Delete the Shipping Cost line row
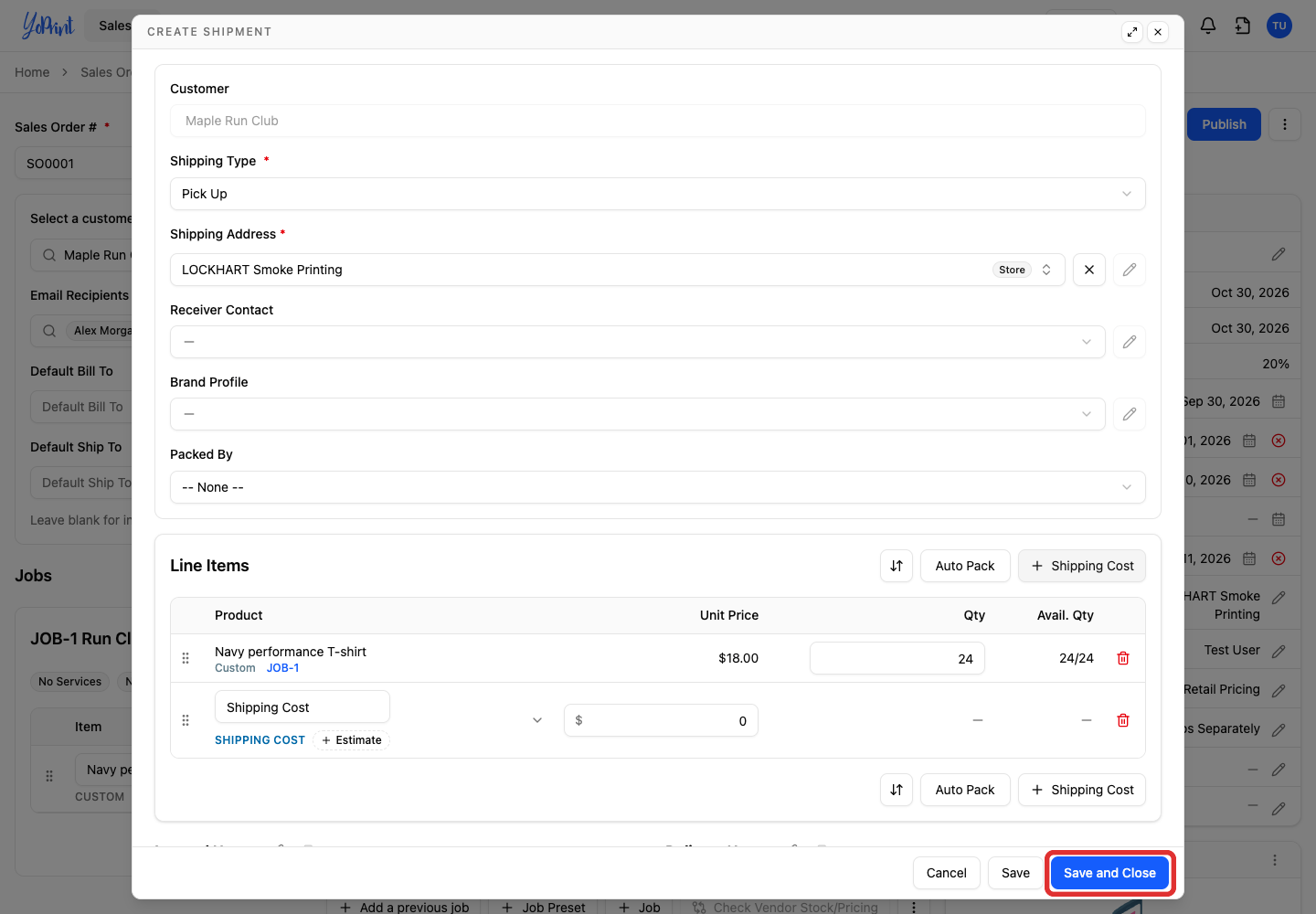 (1123, 720)
